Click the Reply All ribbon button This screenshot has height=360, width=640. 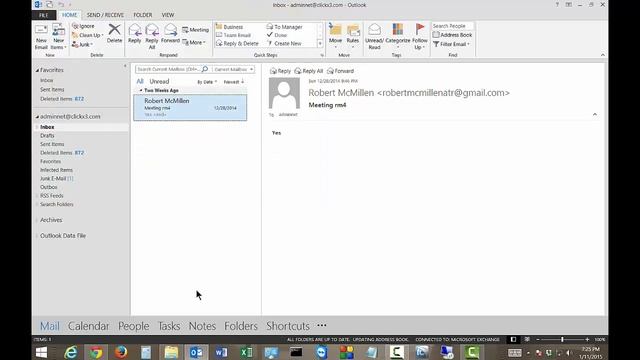[151, 37]
